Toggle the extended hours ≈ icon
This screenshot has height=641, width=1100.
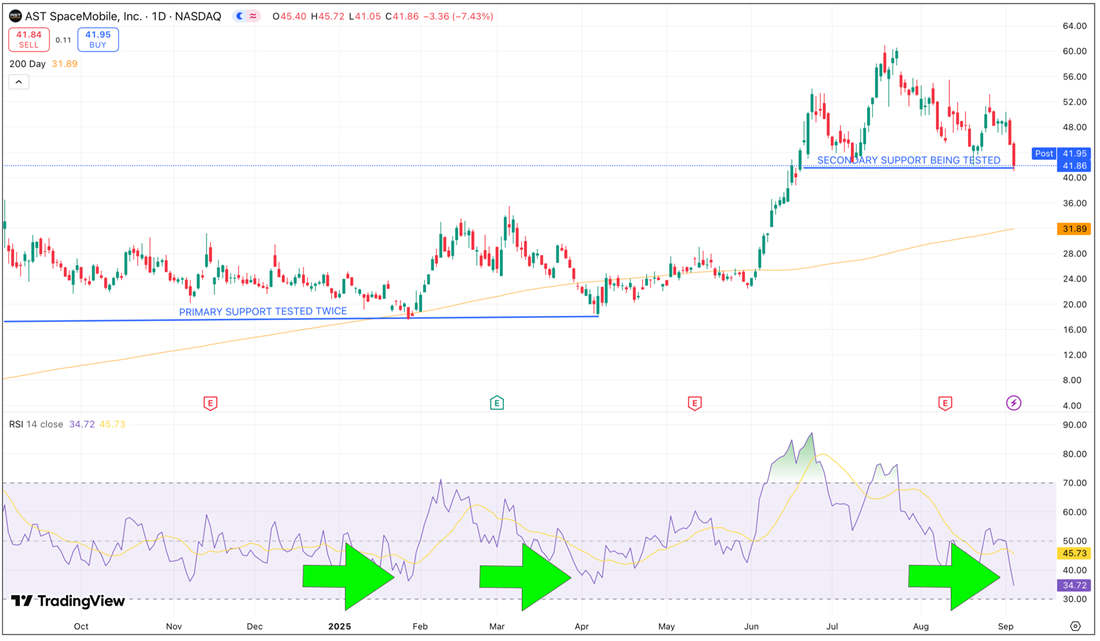(252, 15)
